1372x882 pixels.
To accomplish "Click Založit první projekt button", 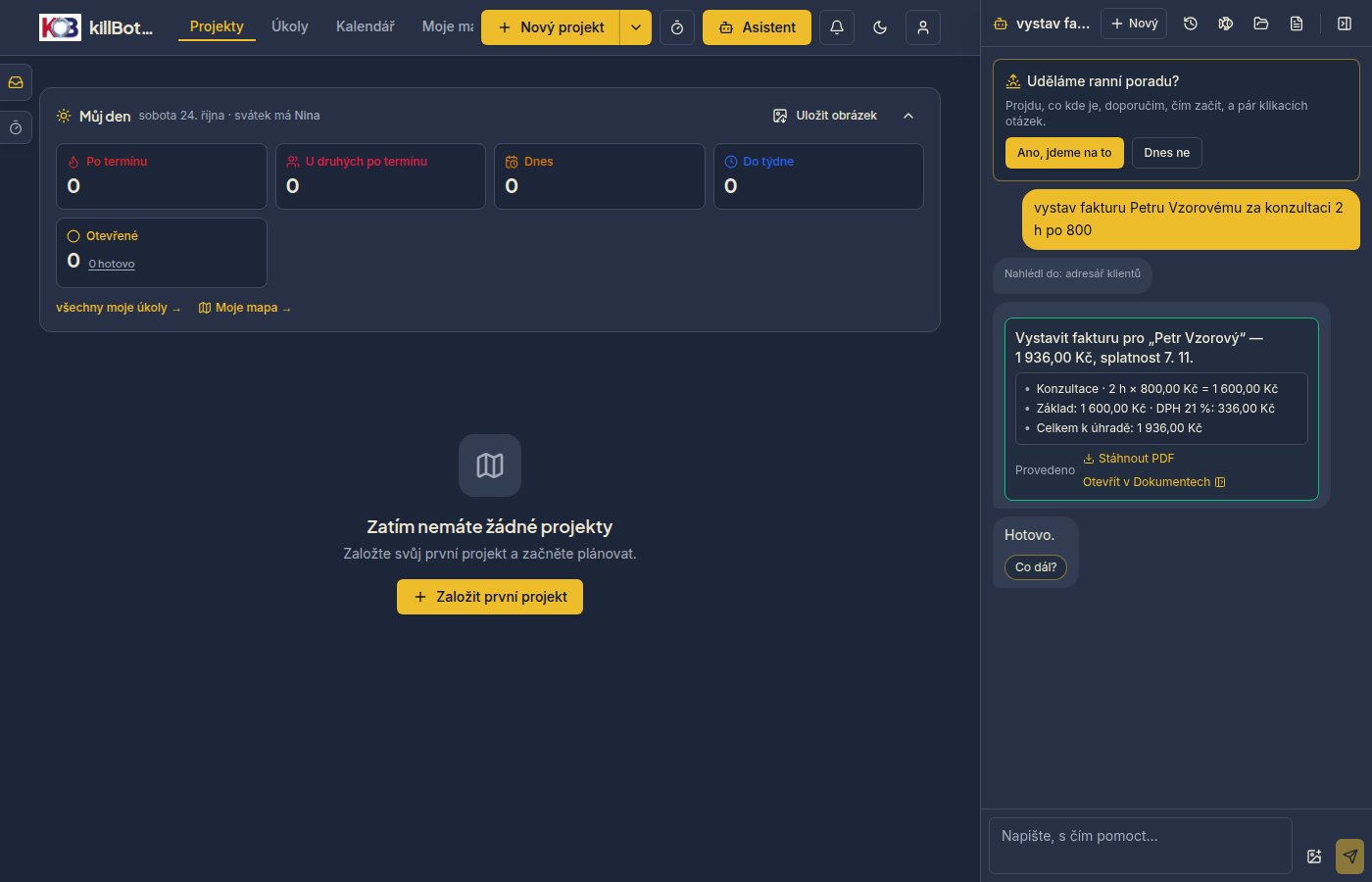I will click(x=490, y=597).
